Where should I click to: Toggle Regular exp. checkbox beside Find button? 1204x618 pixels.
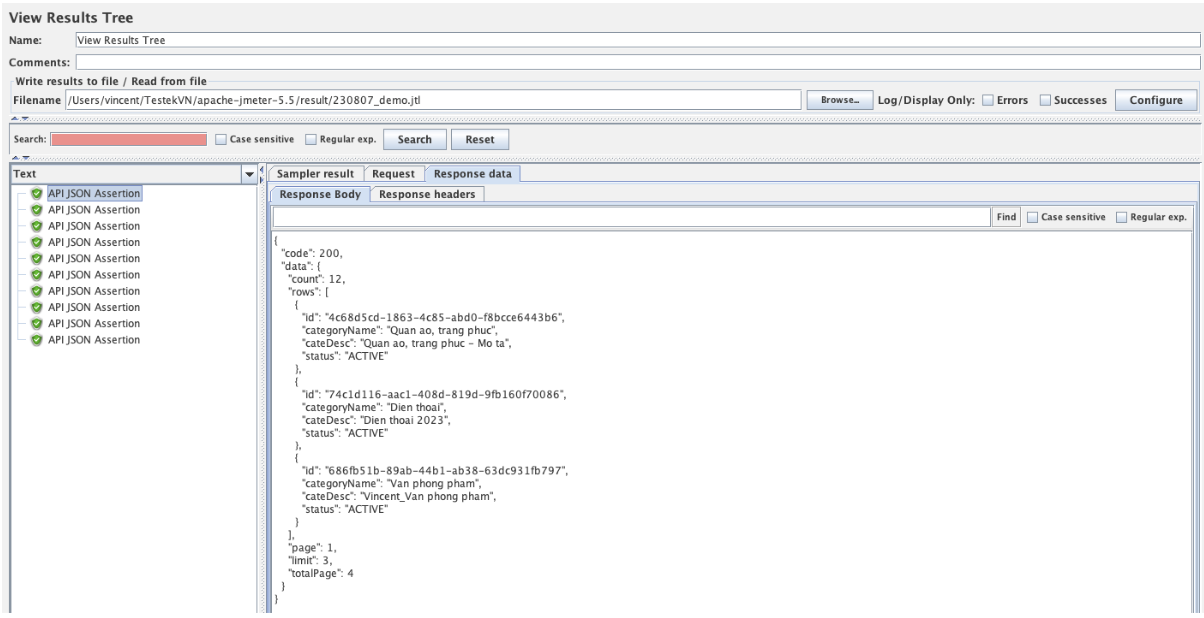coord(1122,217)
